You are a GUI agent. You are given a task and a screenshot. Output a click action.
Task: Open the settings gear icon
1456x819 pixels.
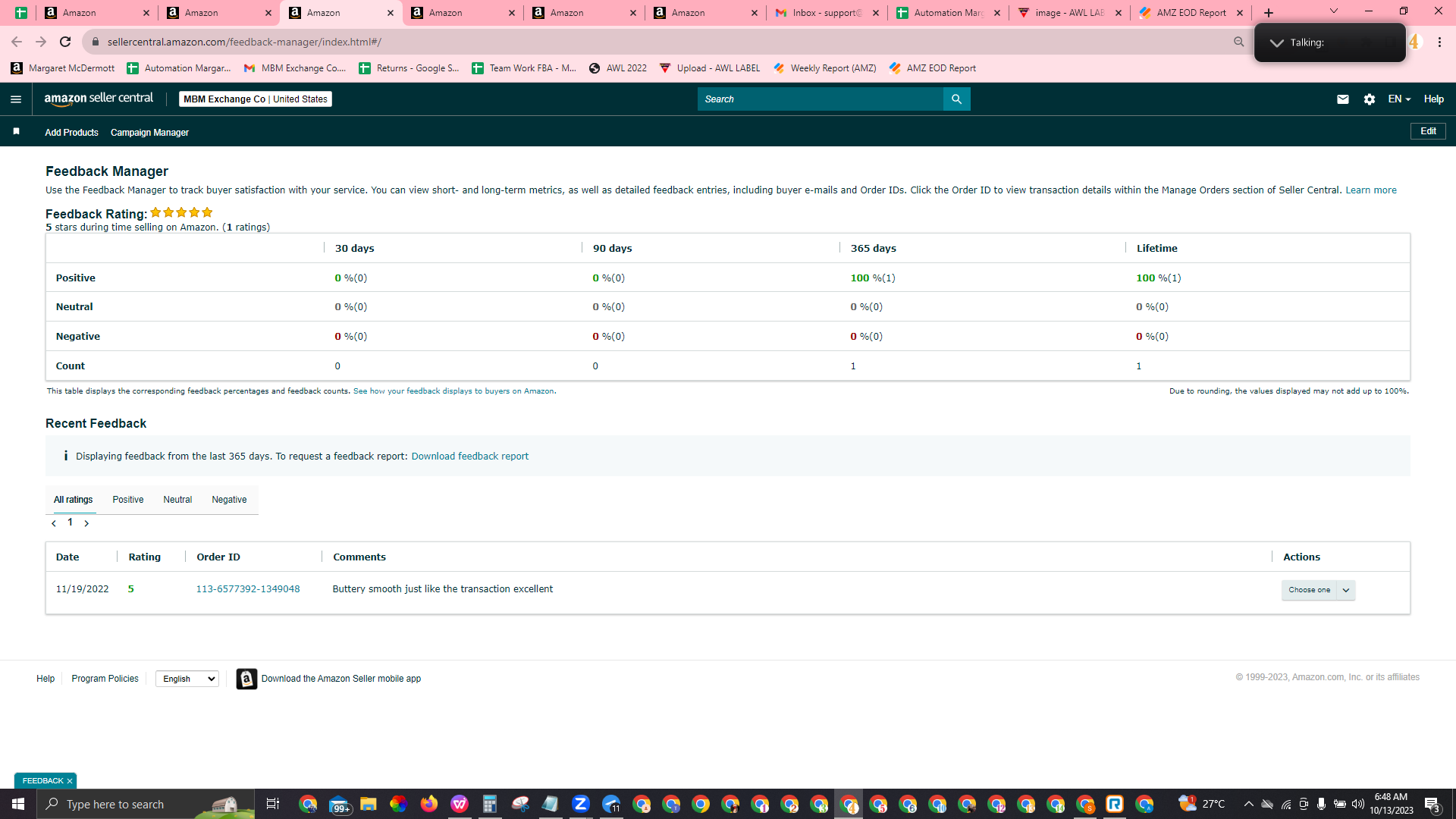(1370, 99)
